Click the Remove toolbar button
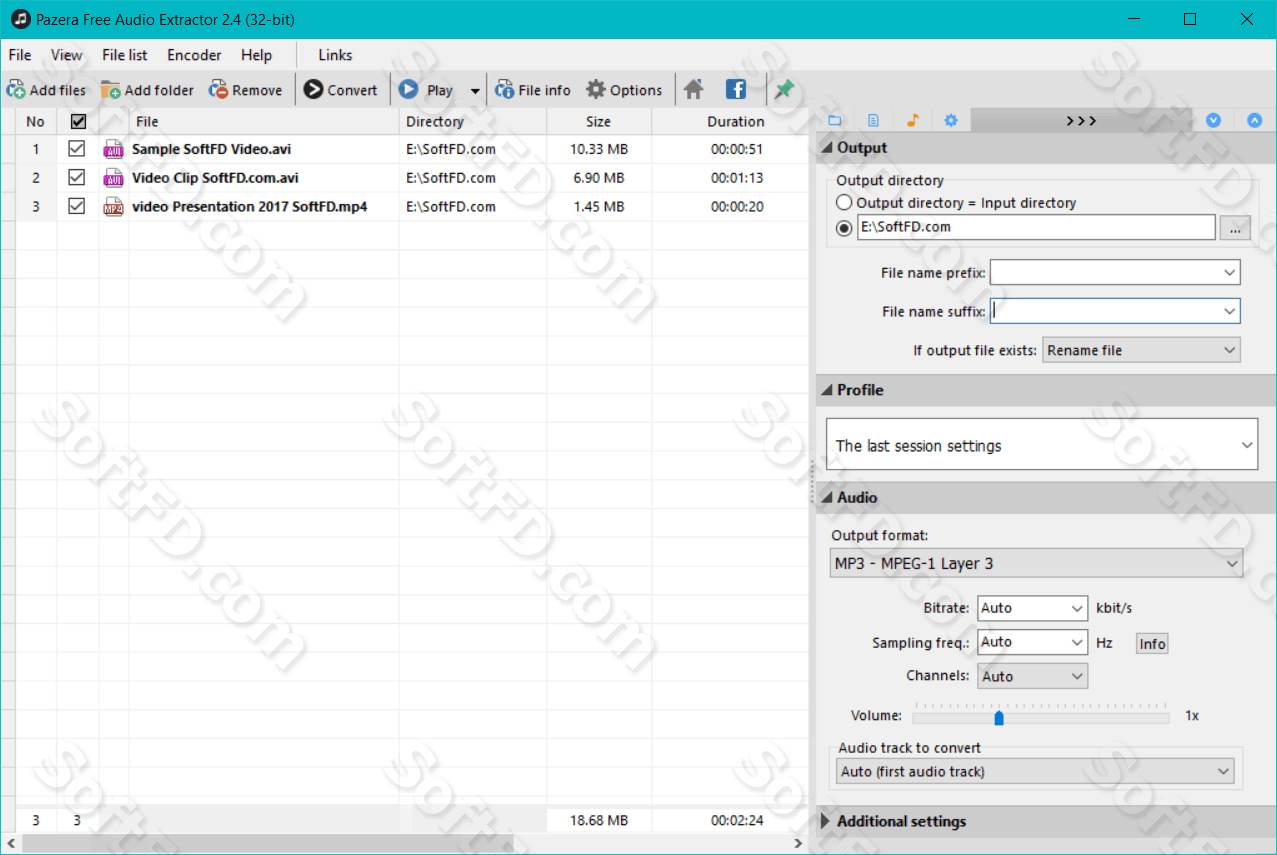The width and height of the screenshot is (1277, 855). point(246,90)
